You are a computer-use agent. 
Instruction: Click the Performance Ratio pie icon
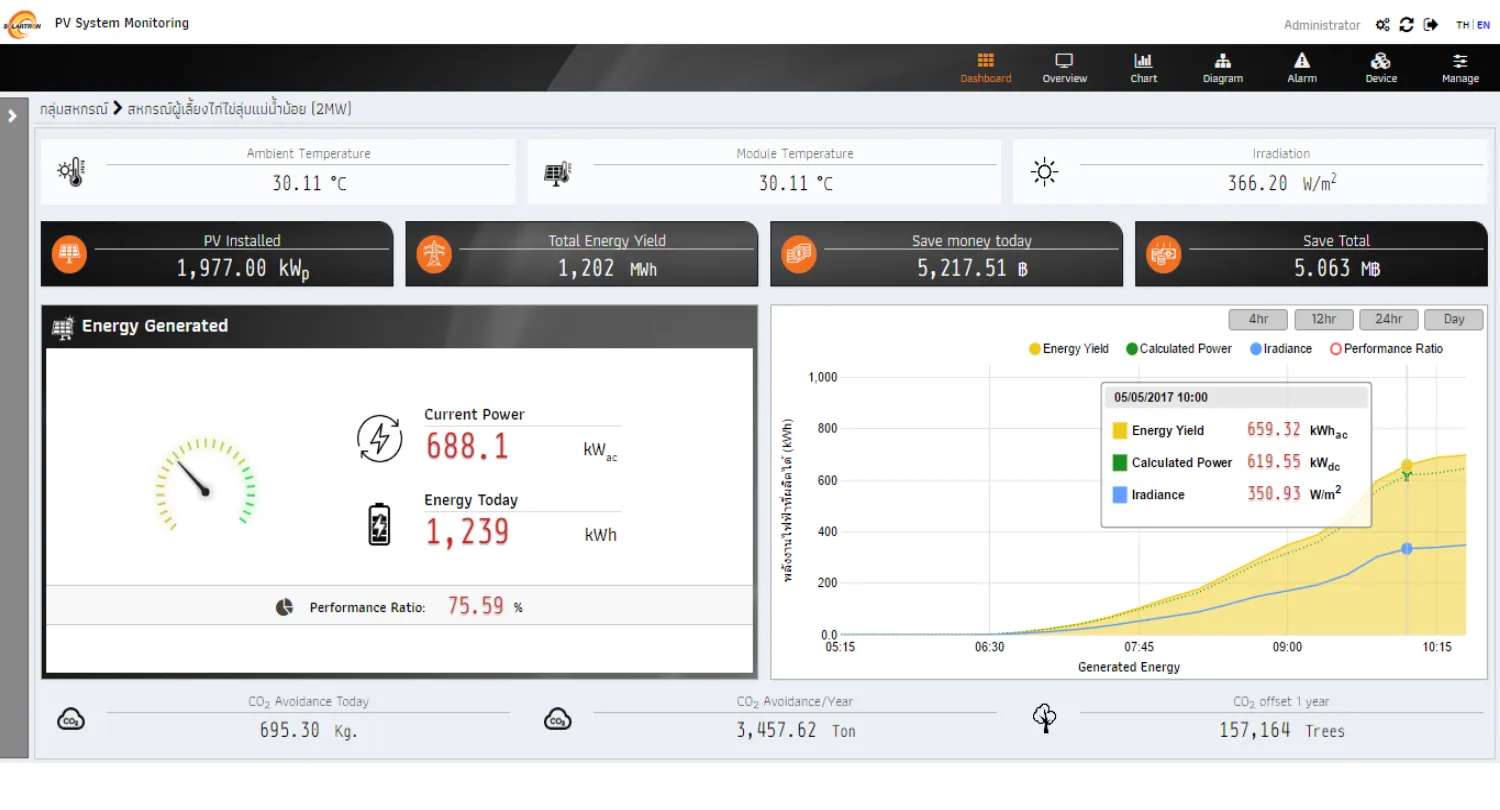284,607
